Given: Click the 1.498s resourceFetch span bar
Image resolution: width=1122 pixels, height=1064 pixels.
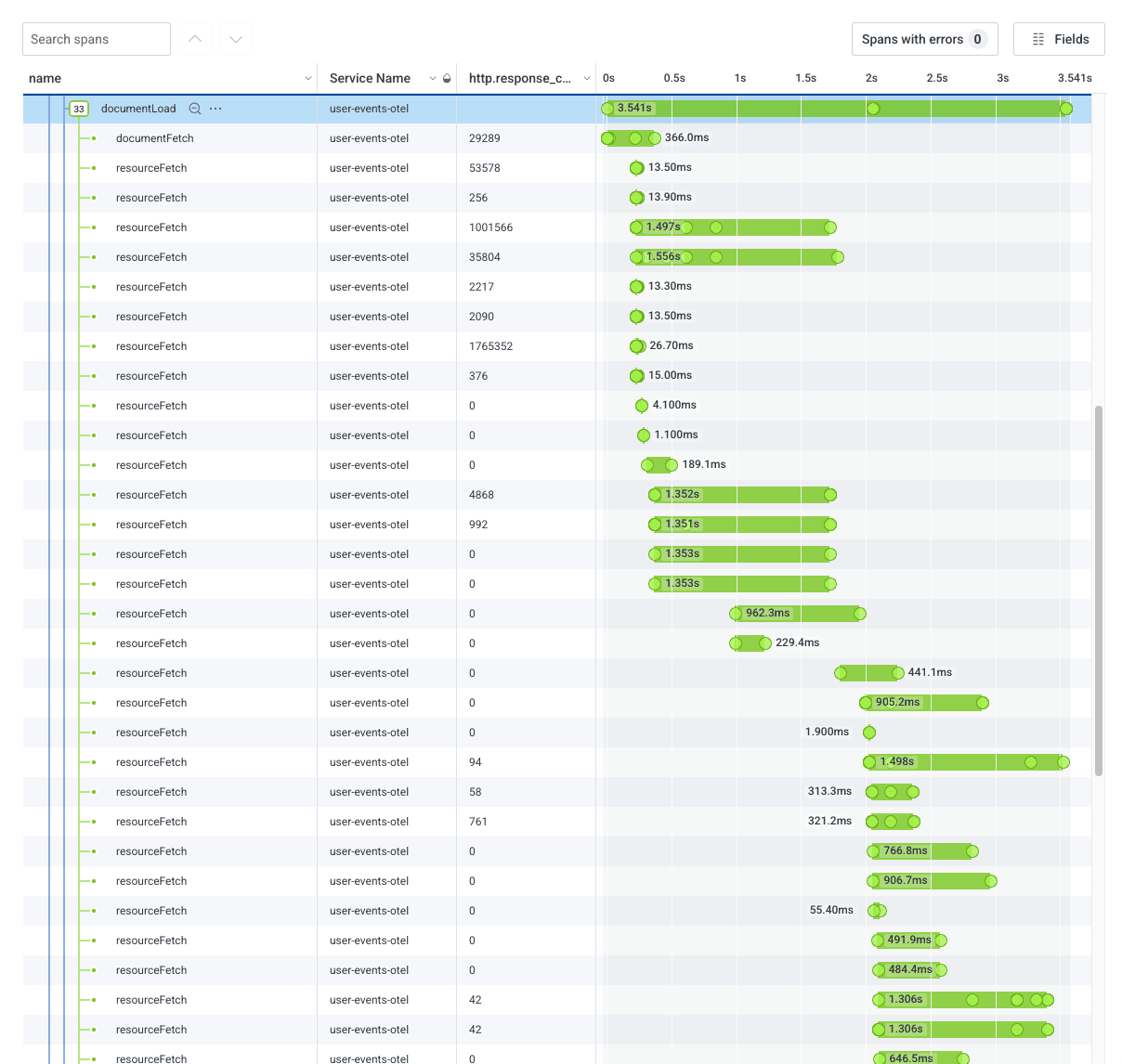Looking at the screenshot, I should click(966, 762).
